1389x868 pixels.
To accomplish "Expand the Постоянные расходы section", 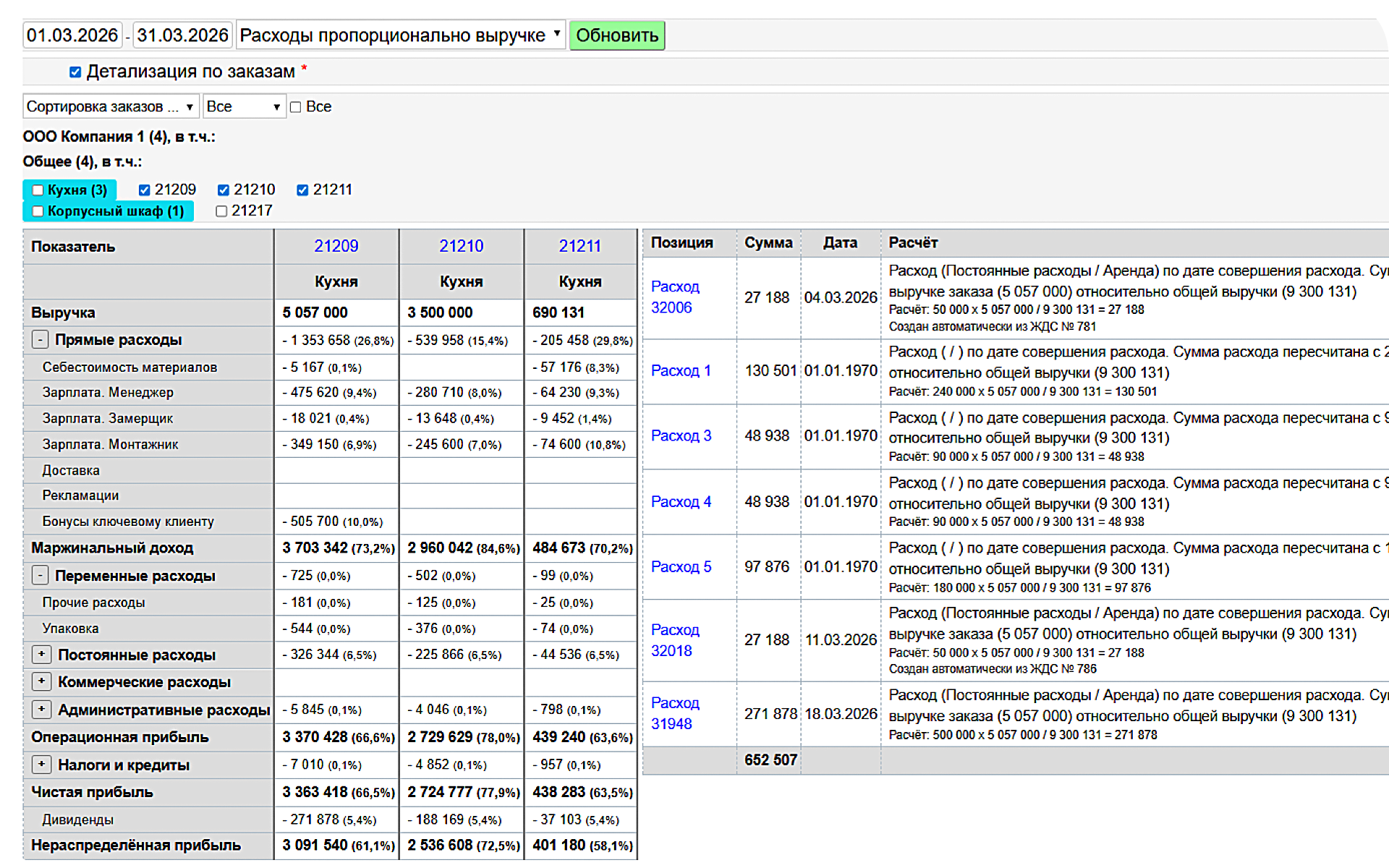I will coord(42,655).
